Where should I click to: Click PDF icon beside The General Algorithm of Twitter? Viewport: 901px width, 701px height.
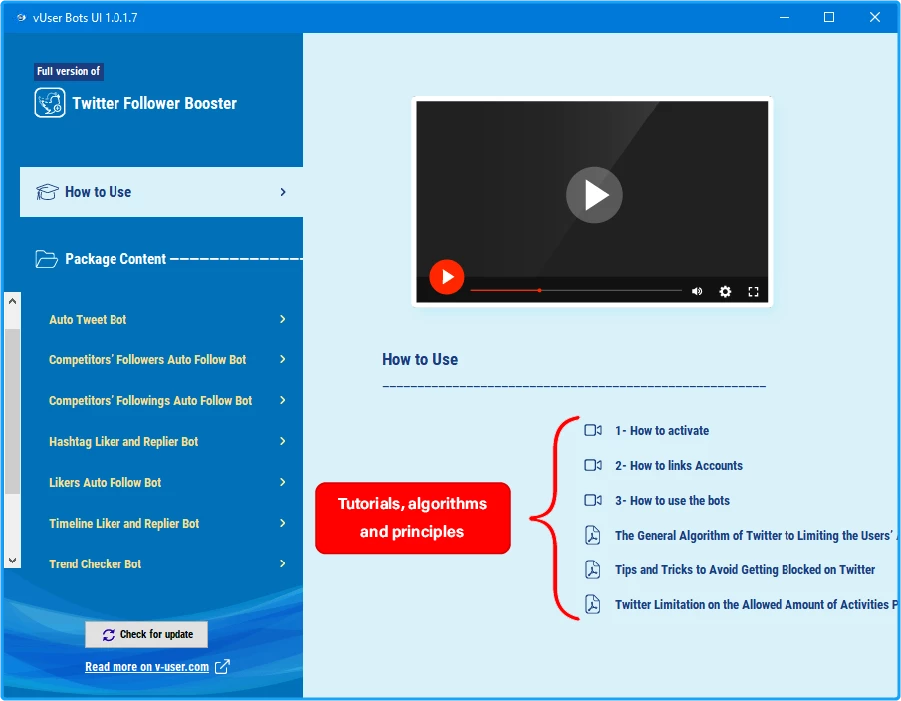pos(592,535)
